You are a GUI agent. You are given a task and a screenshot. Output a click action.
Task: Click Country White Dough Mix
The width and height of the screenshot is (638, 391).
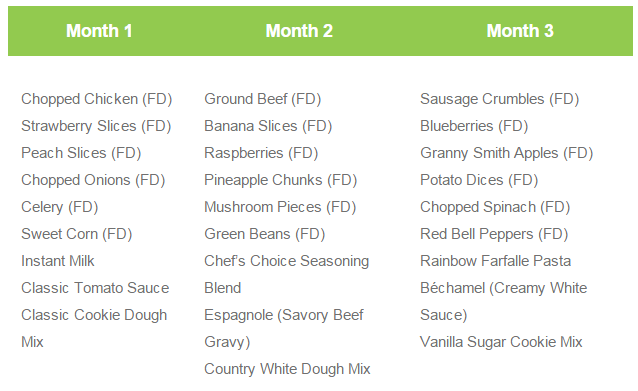[x=287, y=369]
